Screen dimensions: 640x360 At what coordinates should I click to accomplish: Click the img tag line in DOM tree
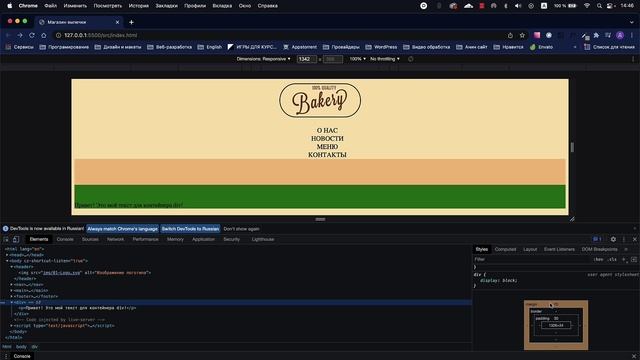coord(85,273)
